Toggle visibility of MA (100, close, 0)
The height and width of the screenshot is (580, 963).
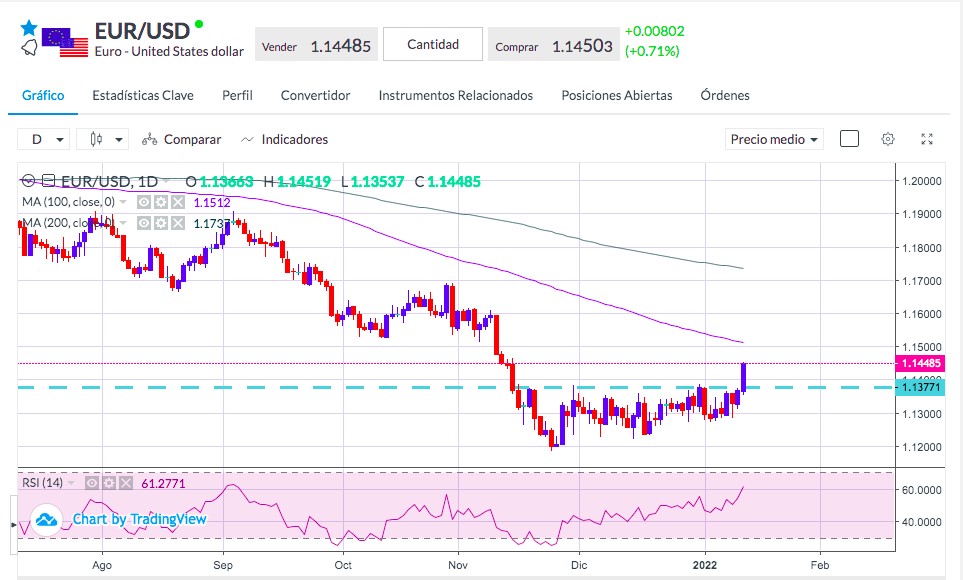144,202
